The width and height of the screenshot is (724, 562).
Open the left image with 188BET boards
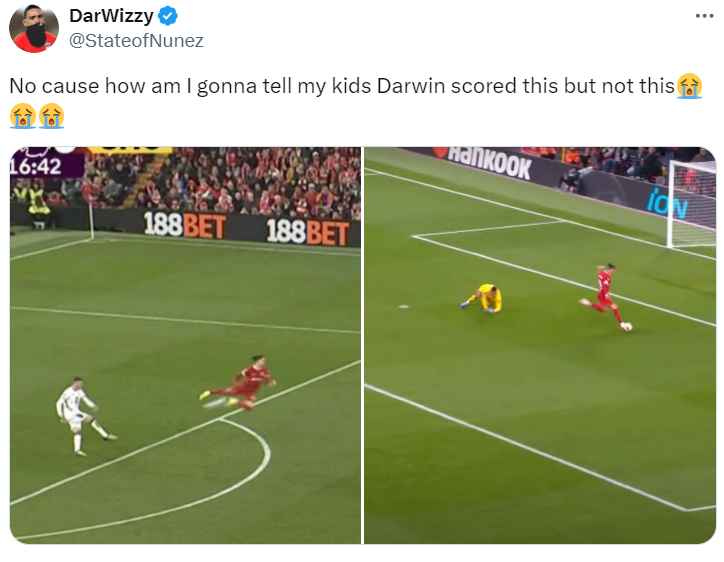185,345
